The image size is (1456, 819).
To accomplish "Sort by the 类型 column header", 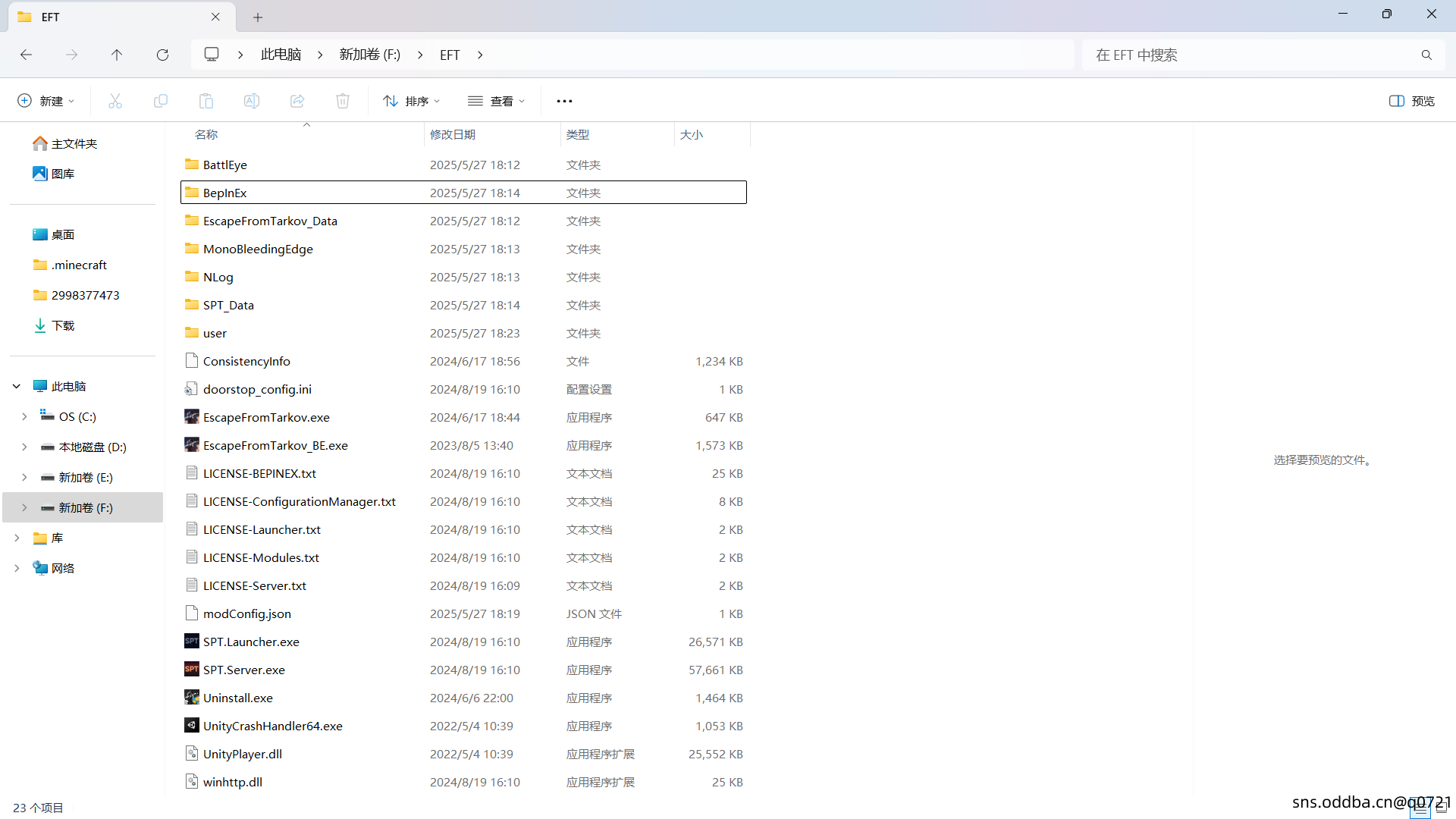I will 617,134.
